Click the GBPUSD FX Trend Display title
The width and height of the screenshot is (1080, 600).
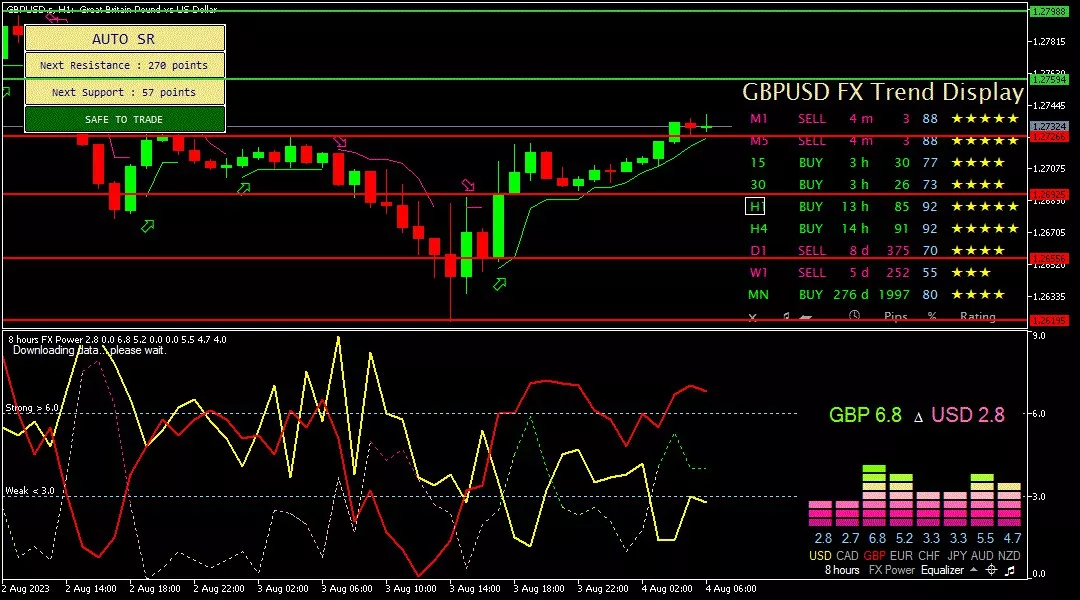(883, 92)
